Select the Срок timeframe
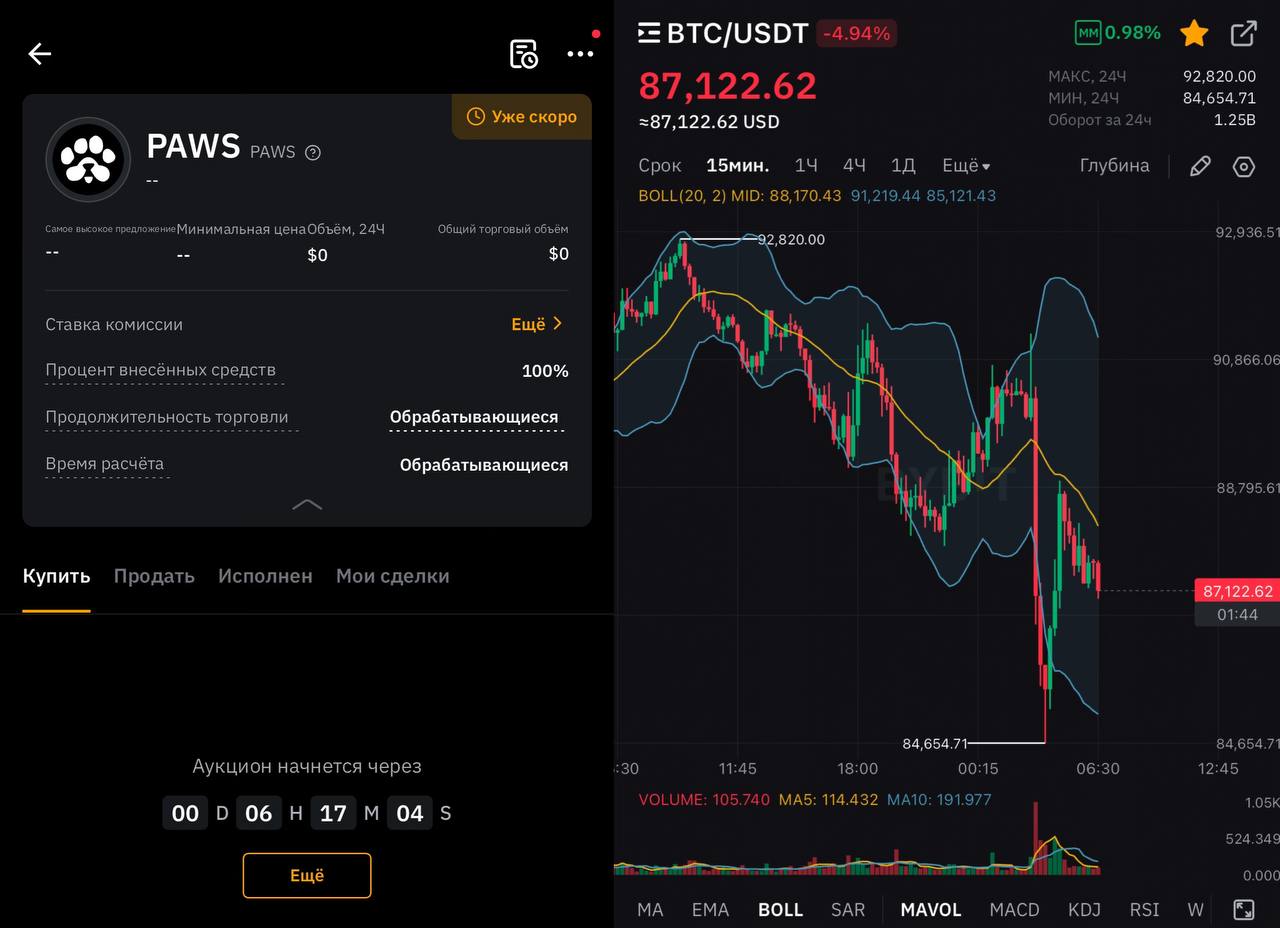Image resolution: width=1280 pixels, height=928 pixels. (x=660, y=166)
